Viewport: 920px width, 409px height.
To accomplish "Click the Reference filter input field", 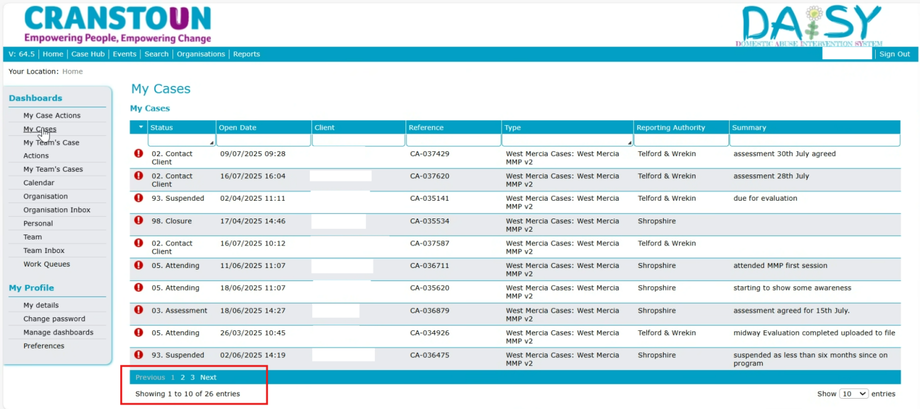I will tap(454, 140).
